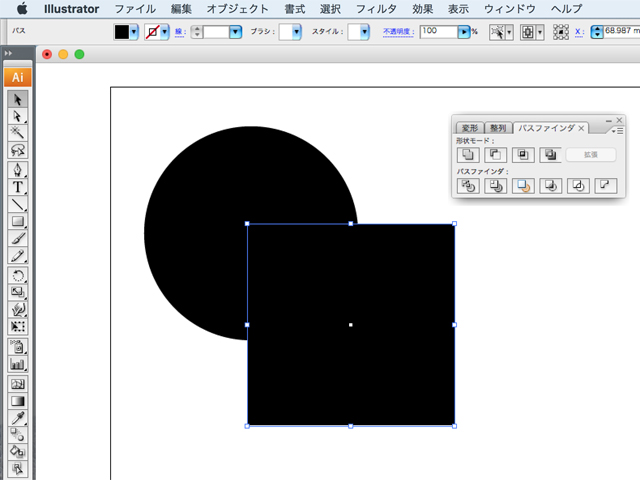Image resolution: width=640 pixels, height=480 pixels.
Task: Select the Pen tool
Action: 17,170
